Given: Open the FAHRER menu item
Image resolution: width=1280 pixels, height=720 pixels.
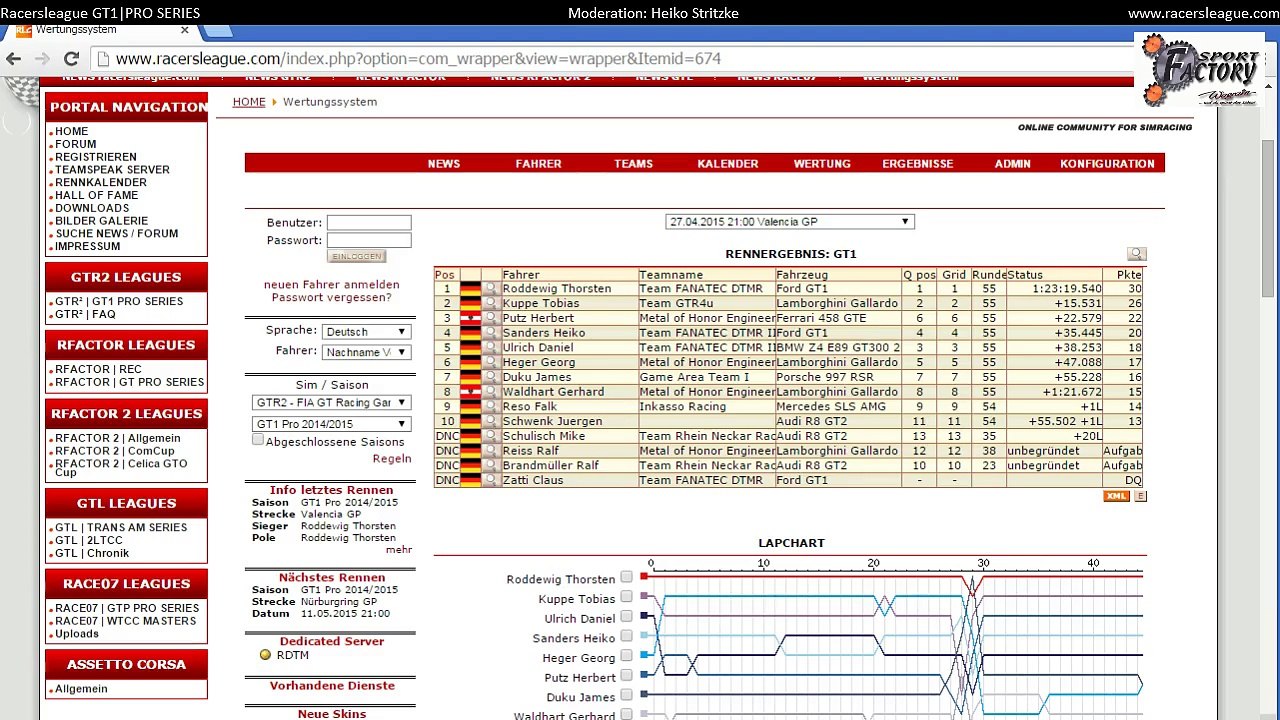Looking at the screenshot, I should 538,164.
